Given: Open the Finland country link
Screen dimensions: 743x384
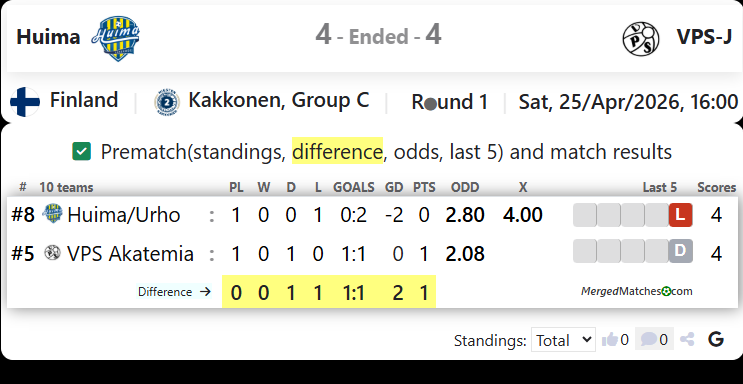Looking at the screenshot, I should (84, 101).
